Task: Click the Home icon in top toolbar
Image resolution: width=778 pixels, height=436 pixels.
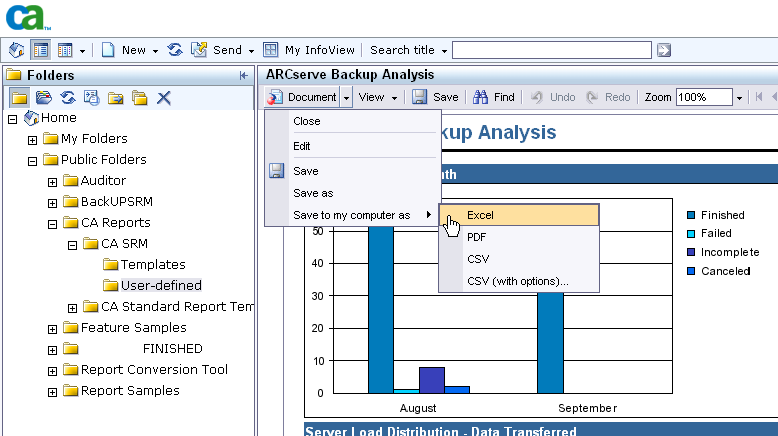Action: pyautogui.click(x=16, y=49)
